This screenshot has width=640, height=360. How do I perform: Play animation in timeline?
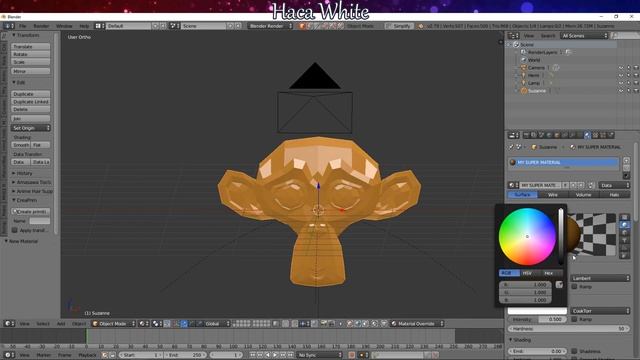[x=275, y=355]
